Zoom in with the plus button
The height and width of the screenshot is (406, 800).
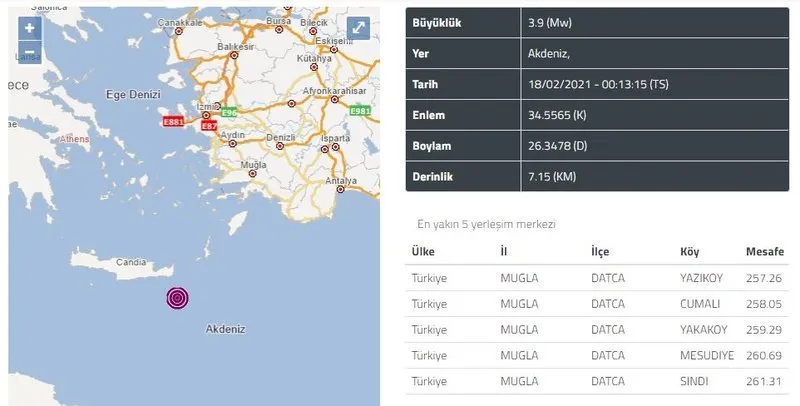click(29, 29)
